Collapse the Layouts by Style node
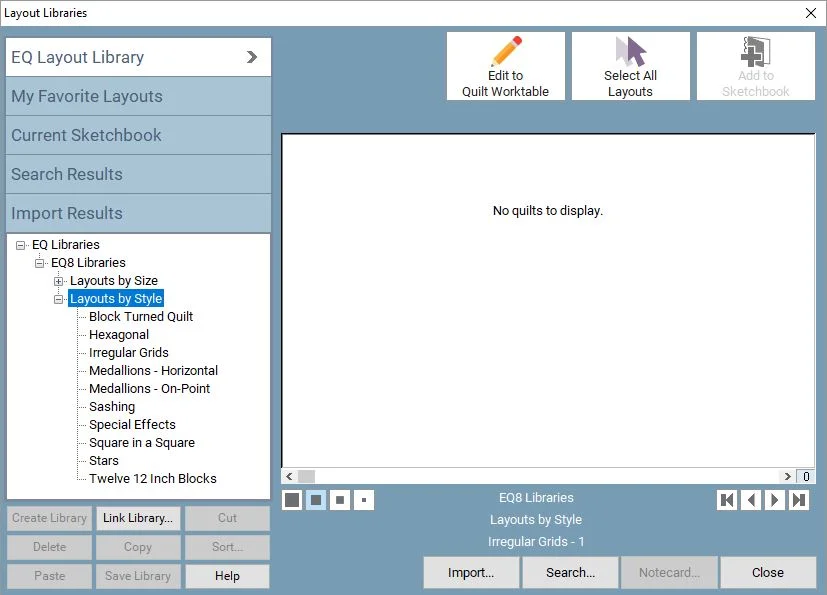 click(59, 299)
